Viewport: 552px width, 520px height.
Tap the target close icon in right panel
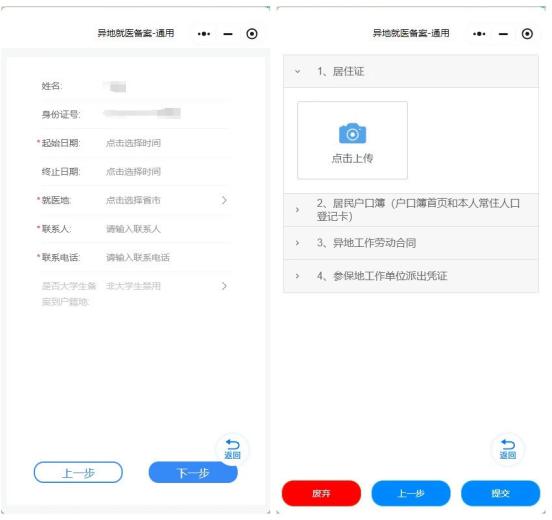527,34
